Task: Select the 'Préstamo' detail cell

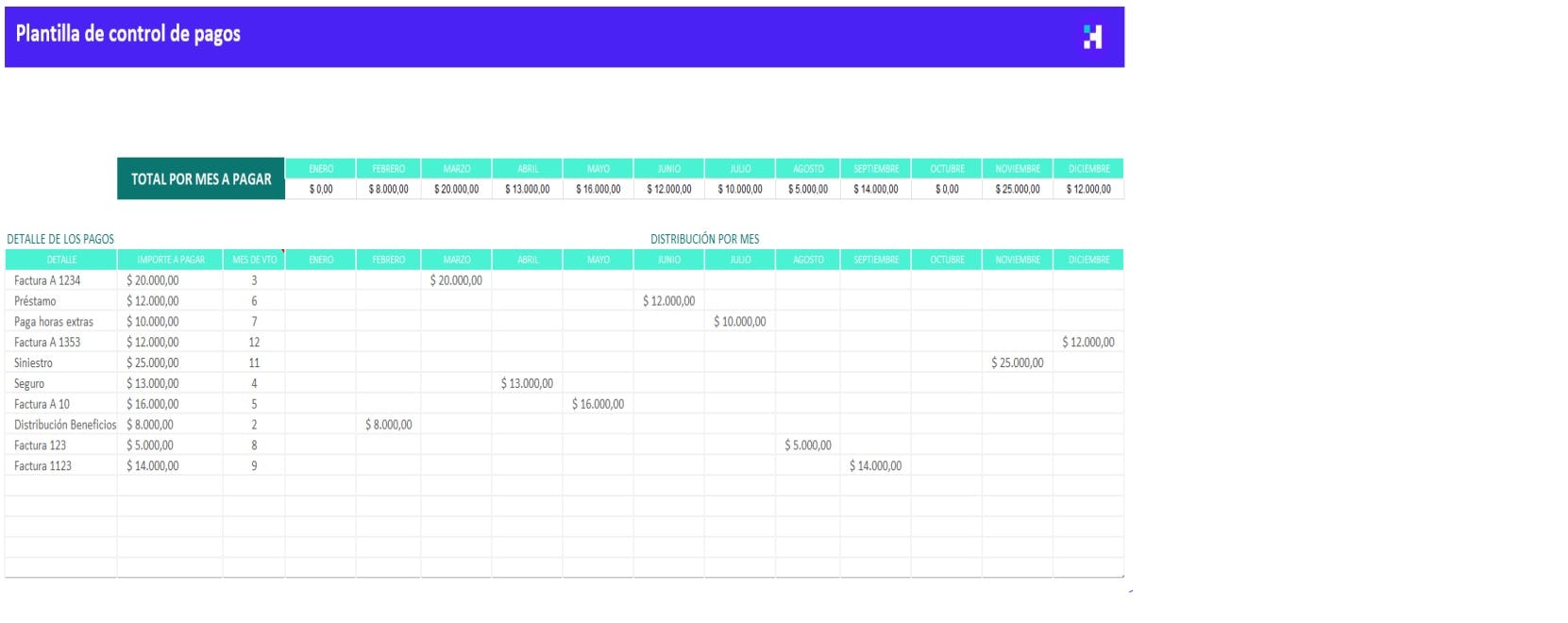Action: click(61, 301)
